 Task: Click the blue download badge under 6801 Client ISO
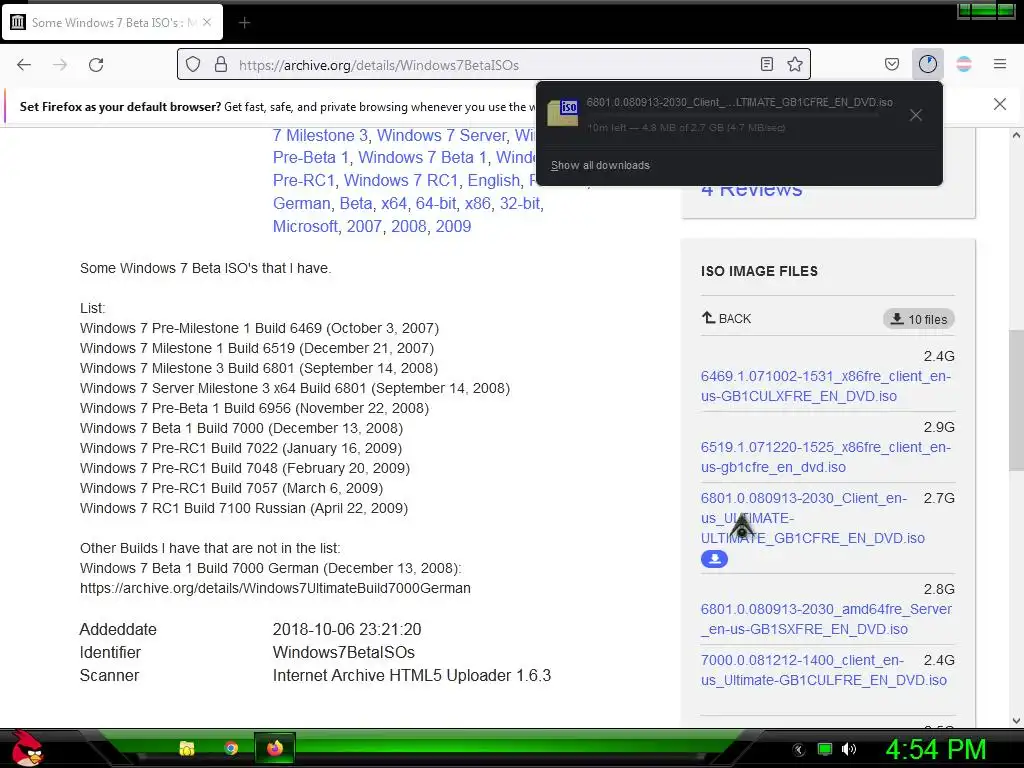714,559
